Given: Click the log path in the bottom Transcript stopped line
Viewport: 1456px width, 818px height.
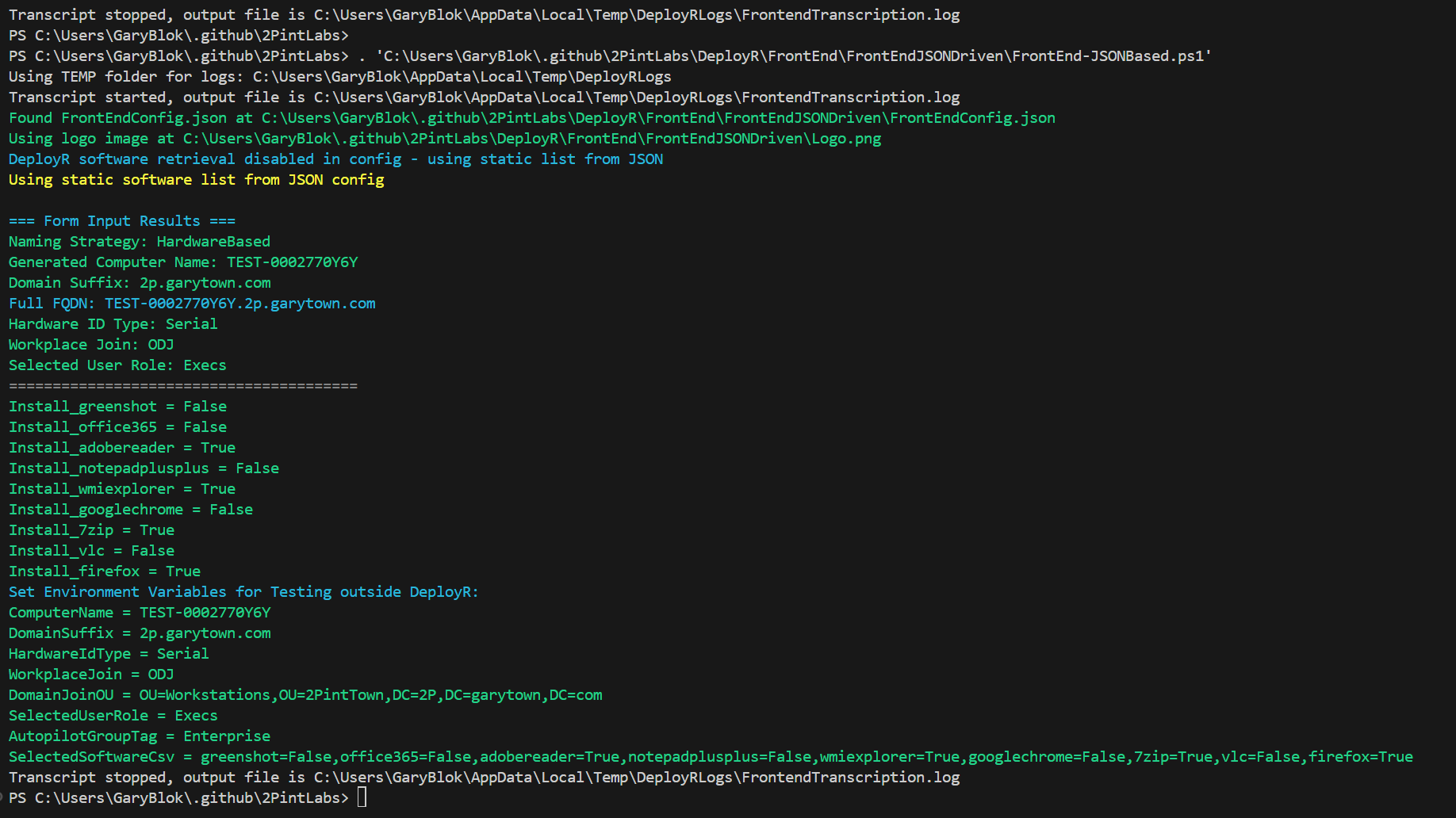Looking at the screenshot, I should pos(636,778).
